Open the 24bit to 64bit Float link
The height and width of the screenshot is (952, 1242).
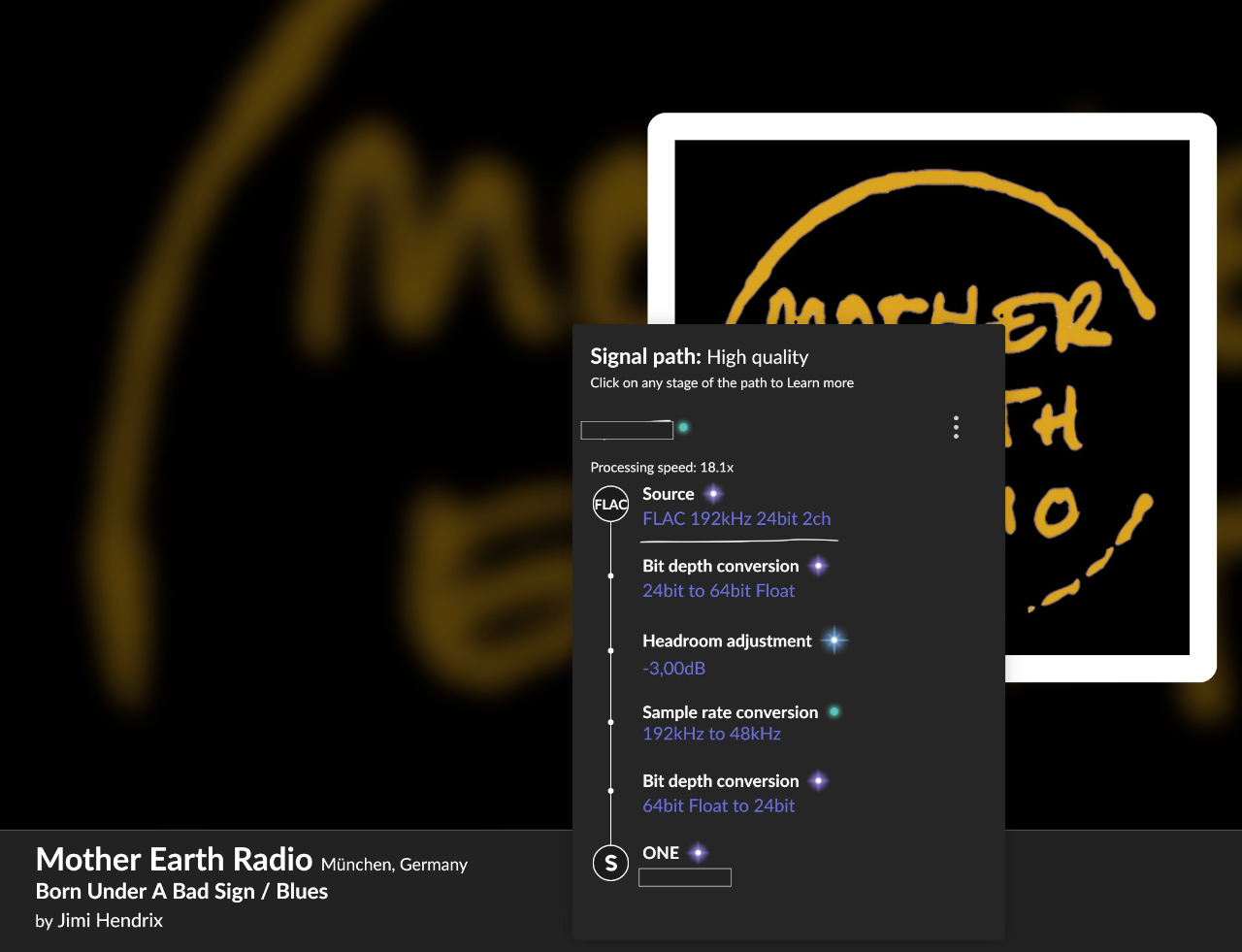[718, 591]
